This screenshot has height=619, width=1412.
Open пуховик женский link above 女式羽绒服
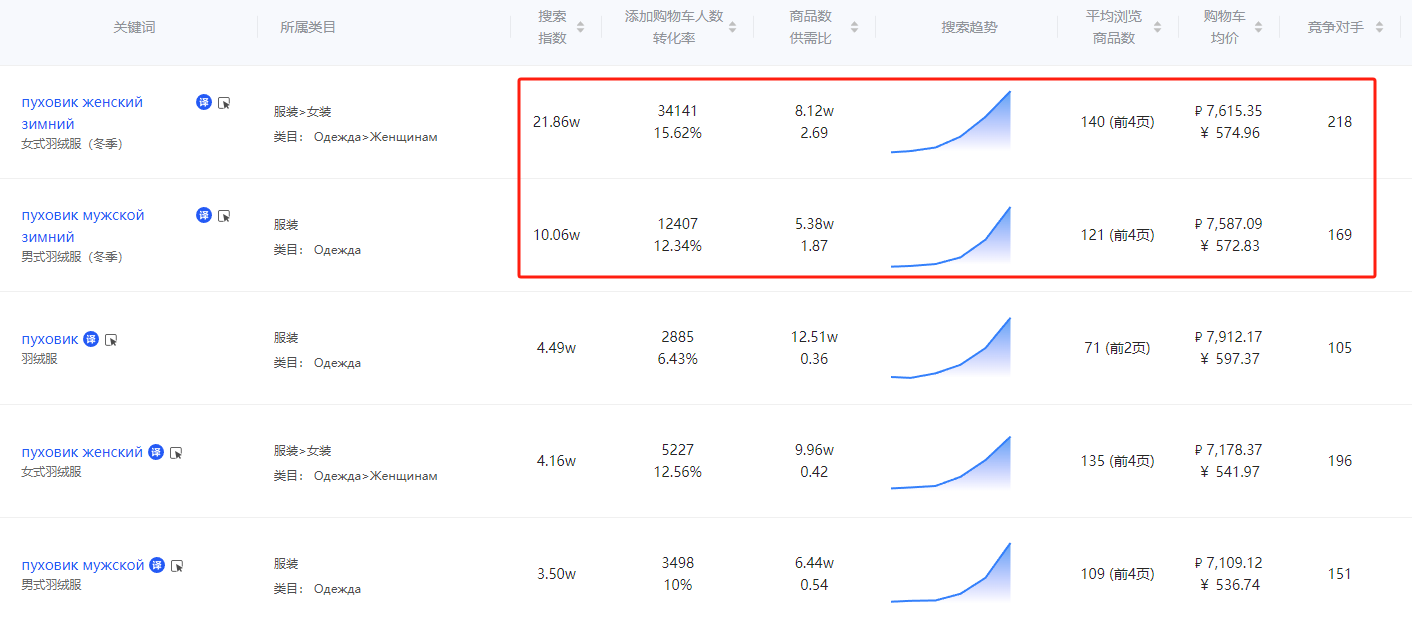[82, 452]
